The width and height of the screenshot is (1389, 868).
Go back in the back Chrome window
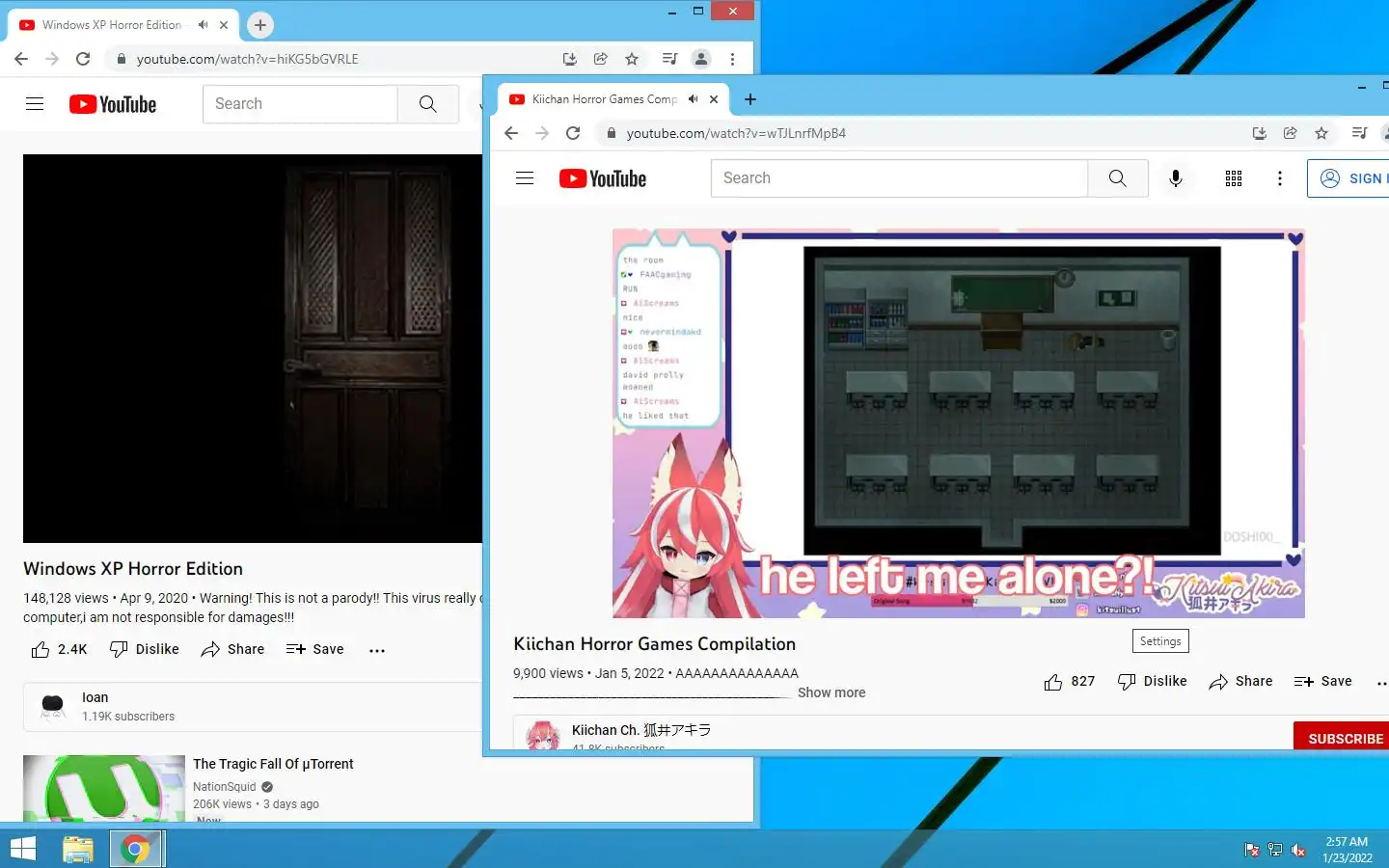21,59
